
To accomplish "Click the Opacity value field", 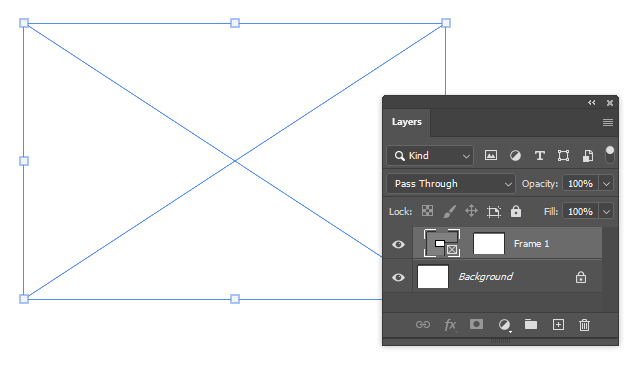I will click(580, 184).
